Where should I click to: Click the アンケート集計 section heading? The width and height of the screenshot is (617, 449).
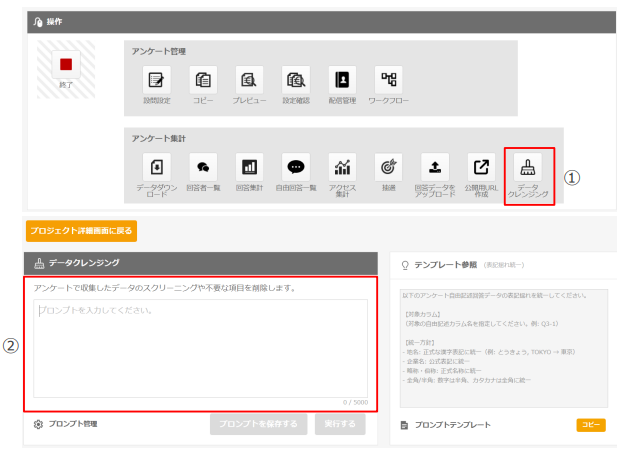159,139
